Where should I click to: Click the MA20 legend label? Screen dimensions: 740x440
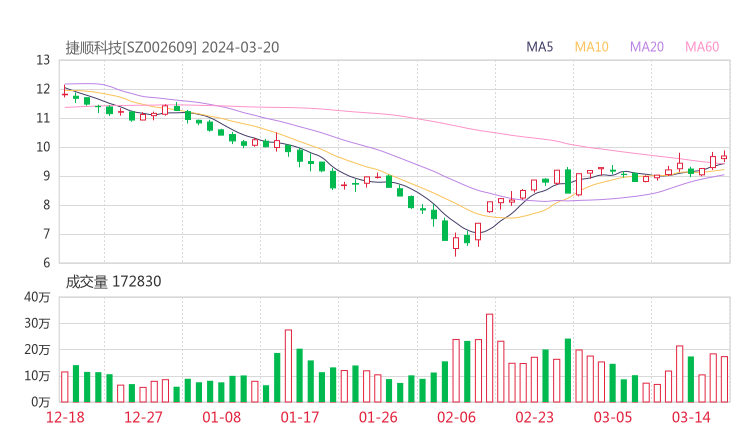click(x=647, y=47)
